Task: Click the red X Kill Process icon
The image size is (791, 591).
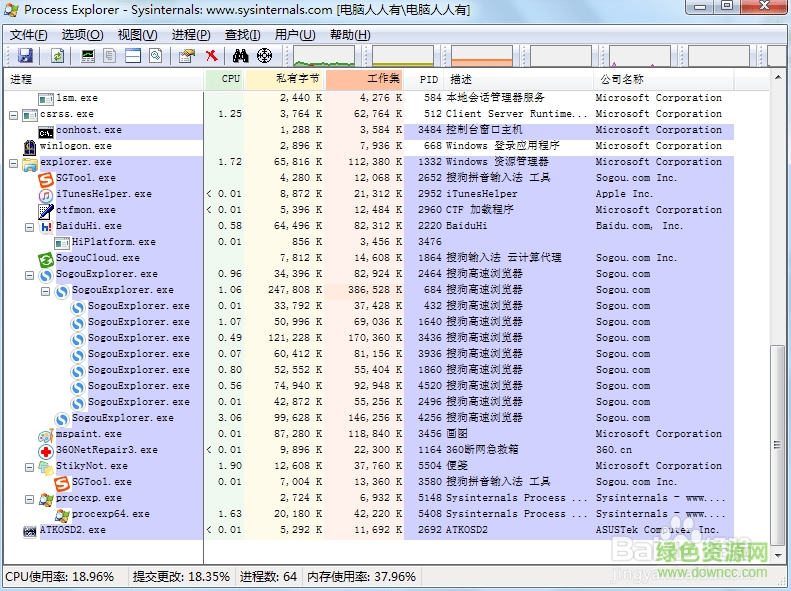Action: [211, 56]
